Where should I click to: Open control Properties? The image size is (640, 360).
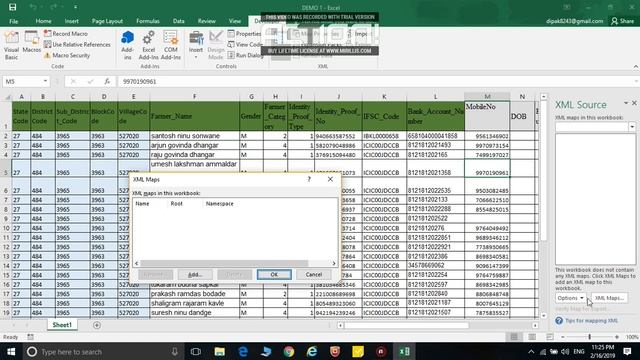(244, 33)
